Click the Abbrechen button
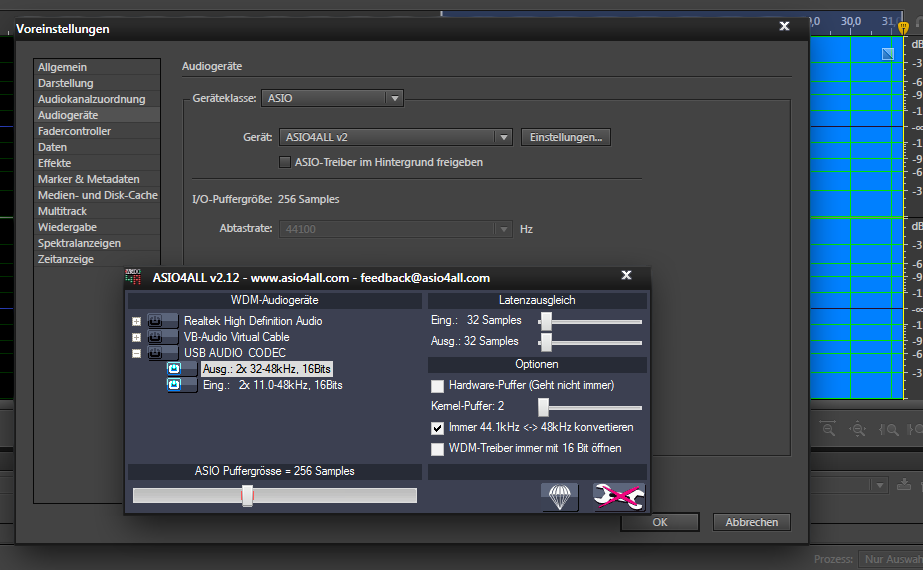Screen dimensions: 923x570 pos(752,522)
